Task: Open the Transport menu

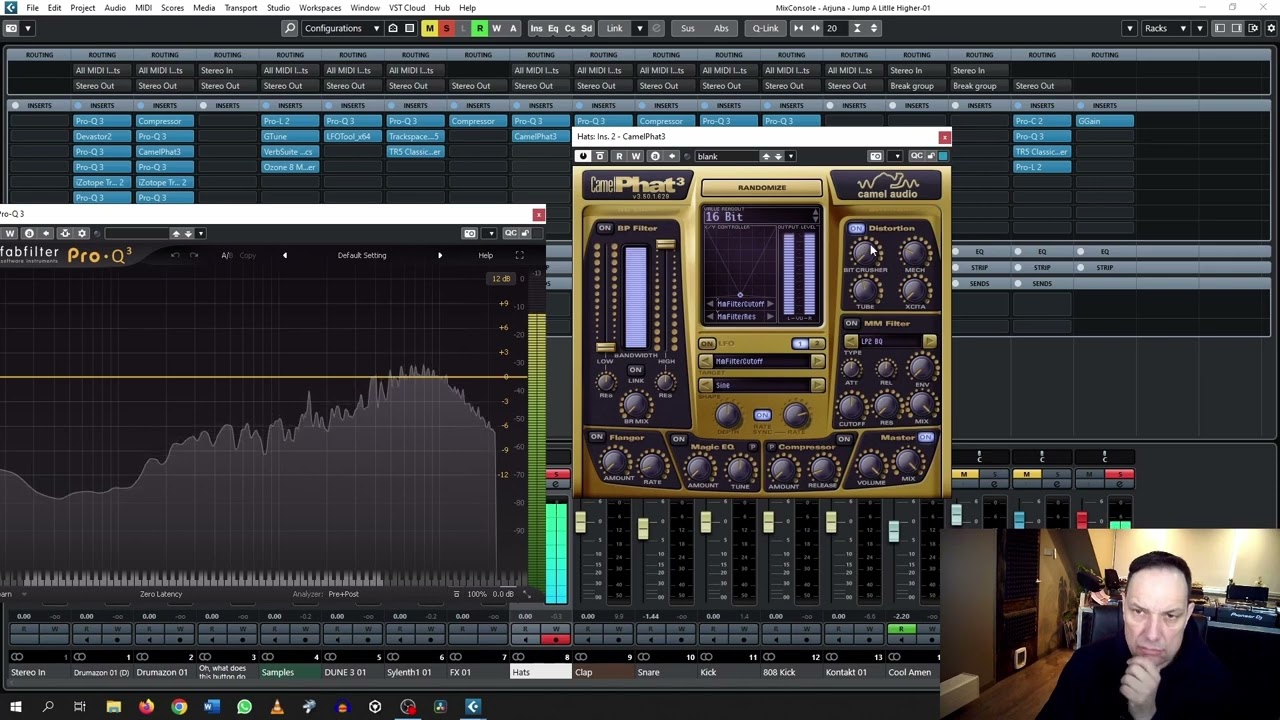Action: pyautogui.click(x=241, y=8)
